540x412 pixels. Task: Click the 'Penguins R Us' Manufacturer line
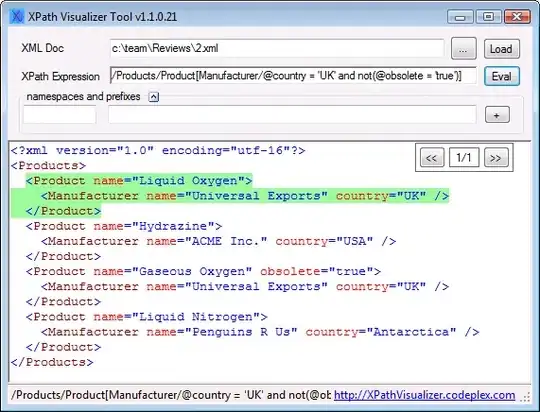[260, 332]
